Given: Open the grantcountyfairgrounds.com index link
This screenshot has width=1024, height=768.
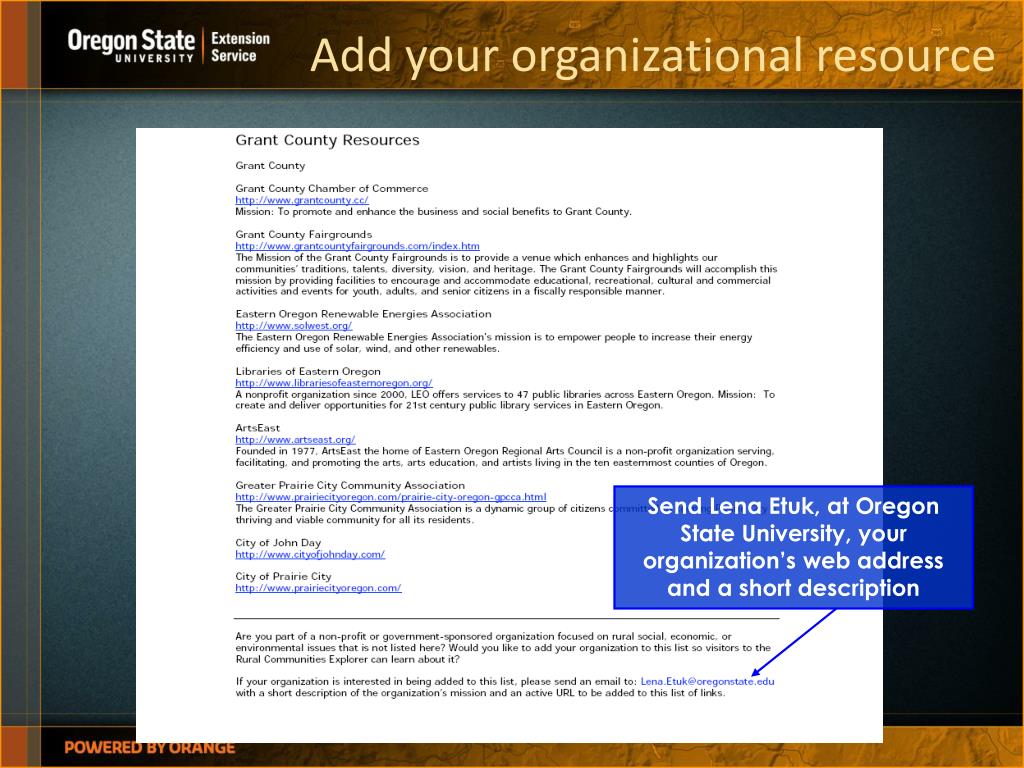Looking at the screenshot, I should (357, 246).
